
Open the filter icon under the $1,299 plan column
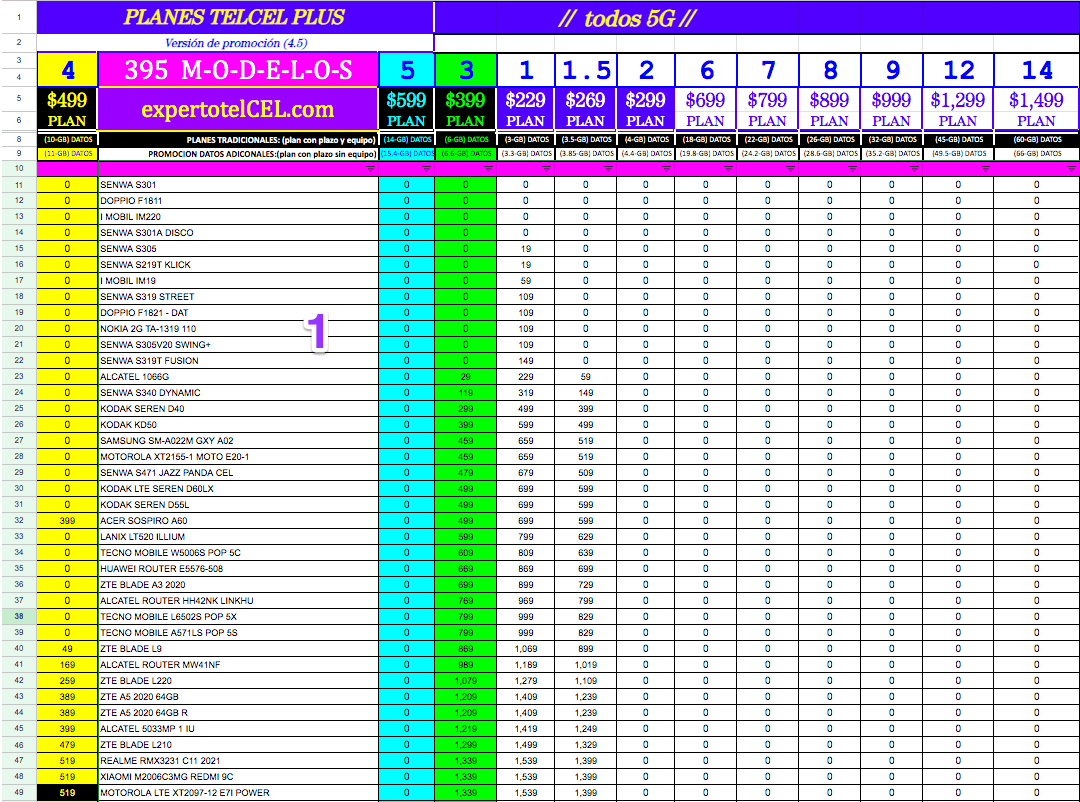(986, 169)
